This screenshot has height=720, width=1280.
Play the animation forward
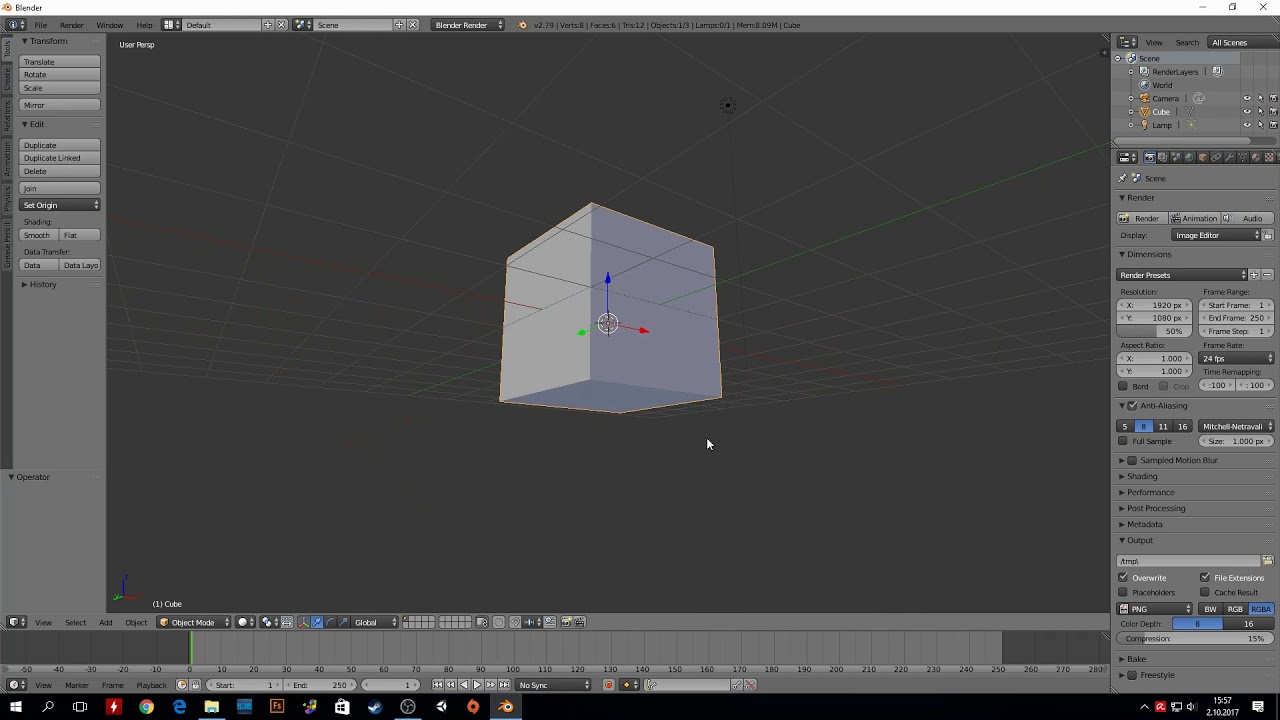tap(477, 685)
